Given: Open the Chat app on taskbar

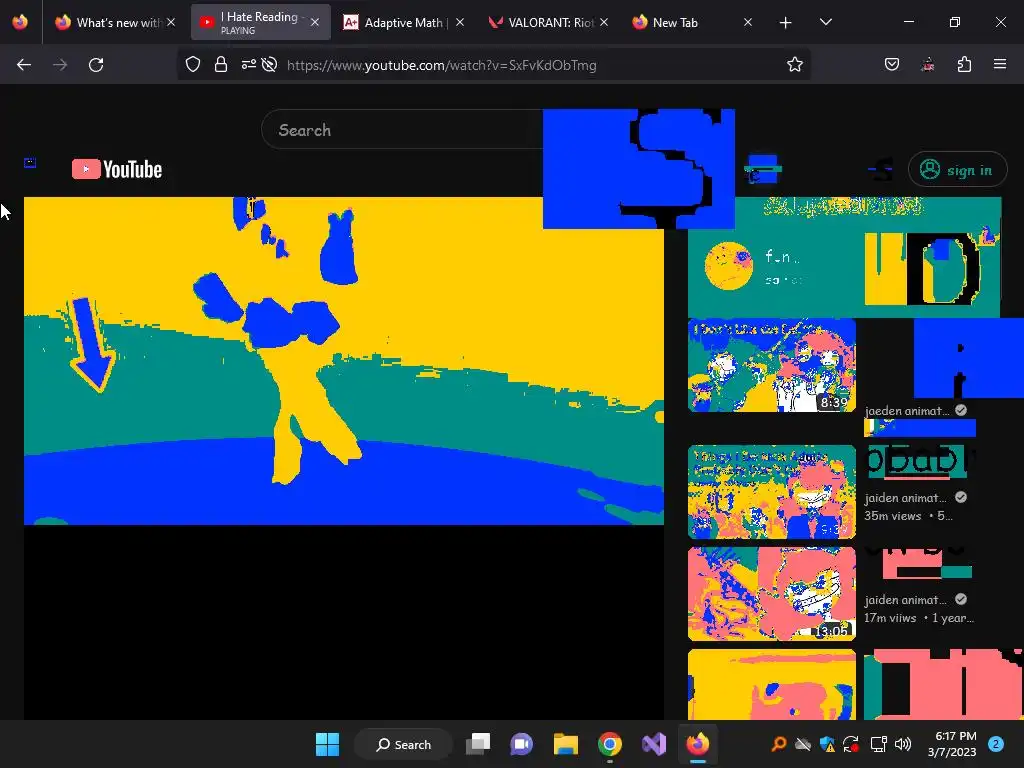Looking at the screenshot, I should (x=522, y=744).
